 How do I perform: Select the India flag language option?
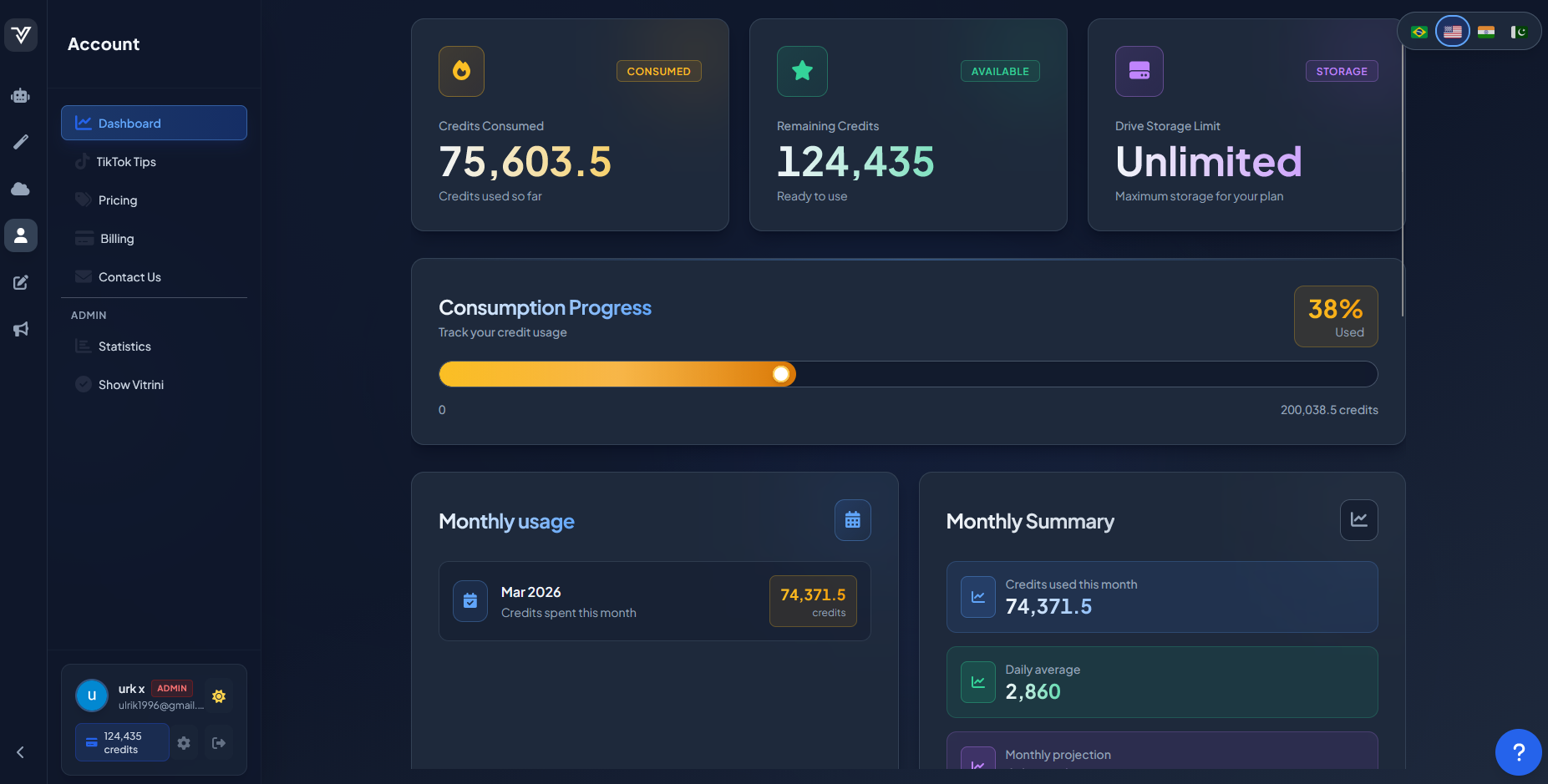[x=1486, y=32]
